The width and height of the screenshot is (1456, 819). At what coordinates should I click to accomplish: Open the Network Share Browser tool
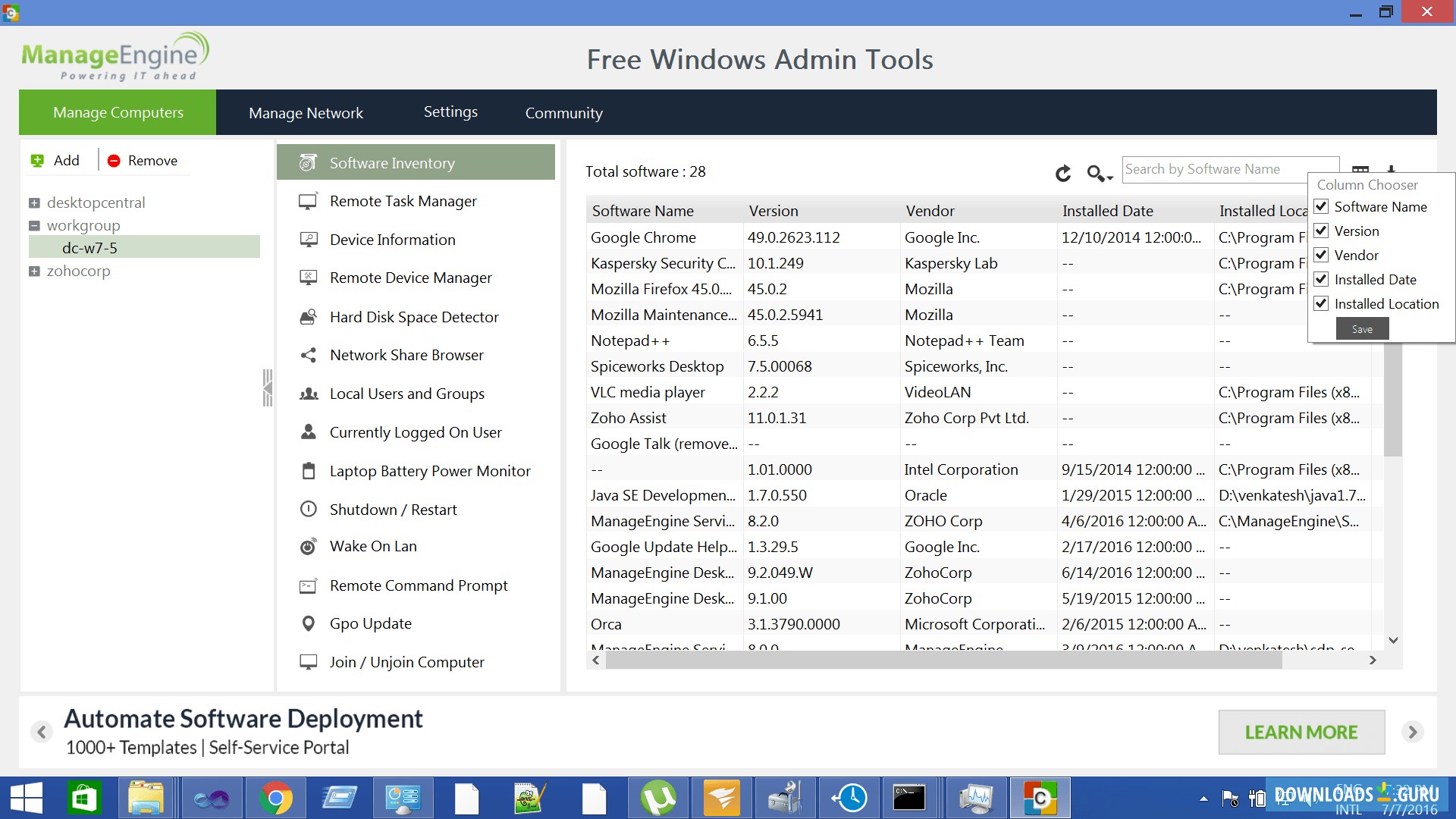[406, 354]
